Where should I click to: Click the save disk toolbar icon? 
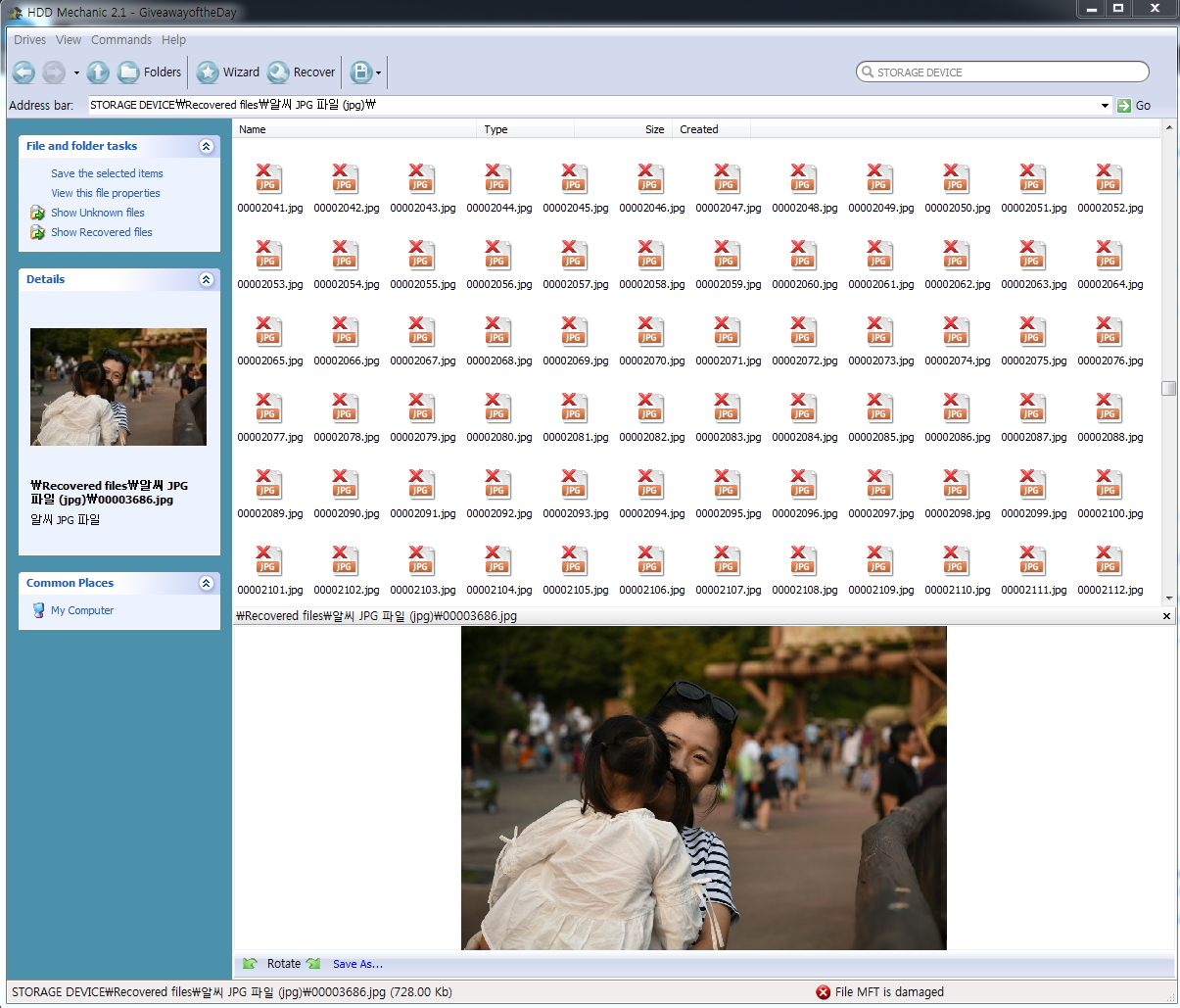click(x=360, y=72)
